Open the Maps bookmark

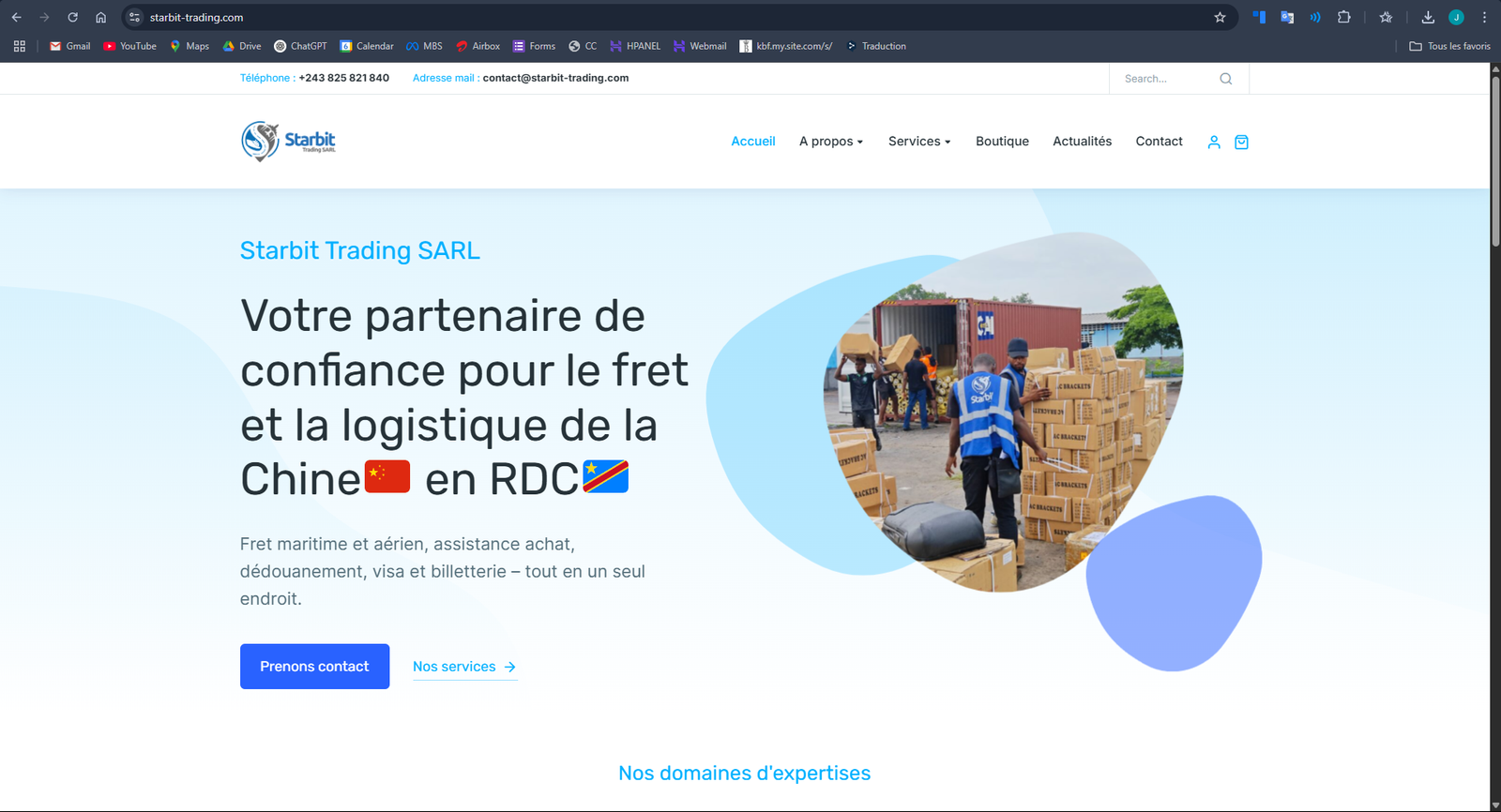(x=190, y=46)
